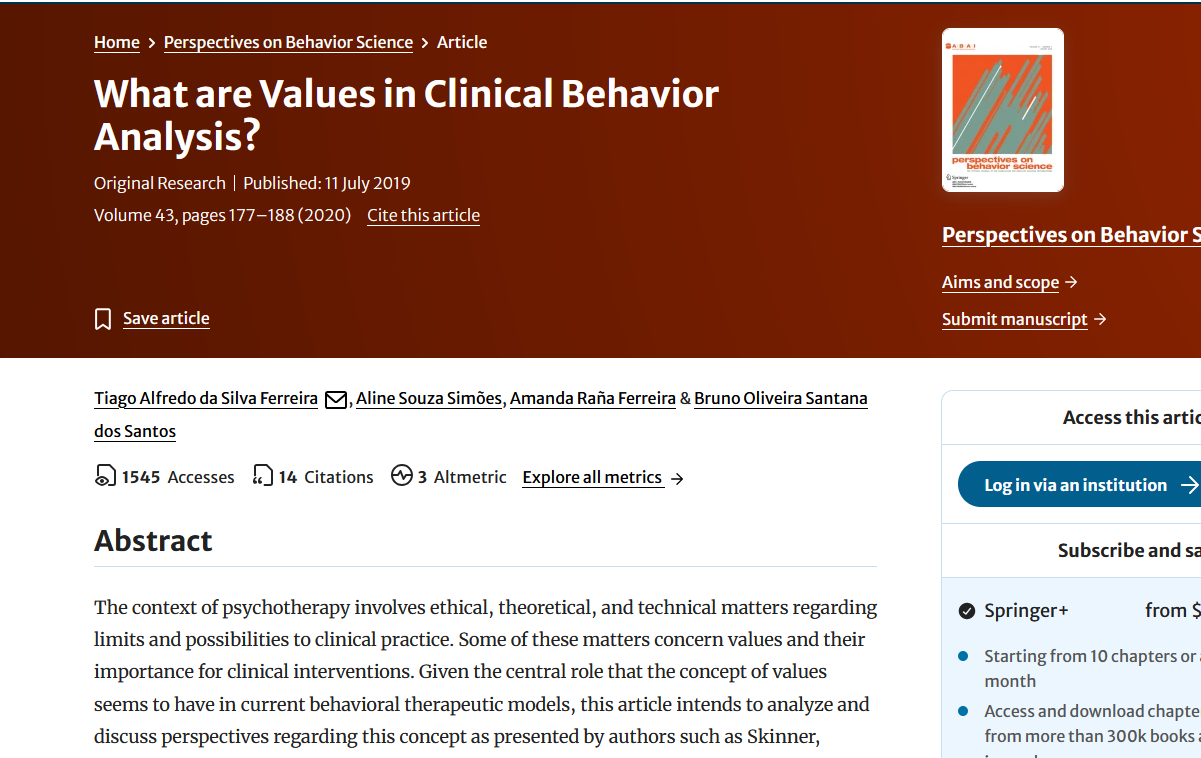Open author Amanda Raña Ferreira
The image size is (1201, 758).
(x=593, y=398)
